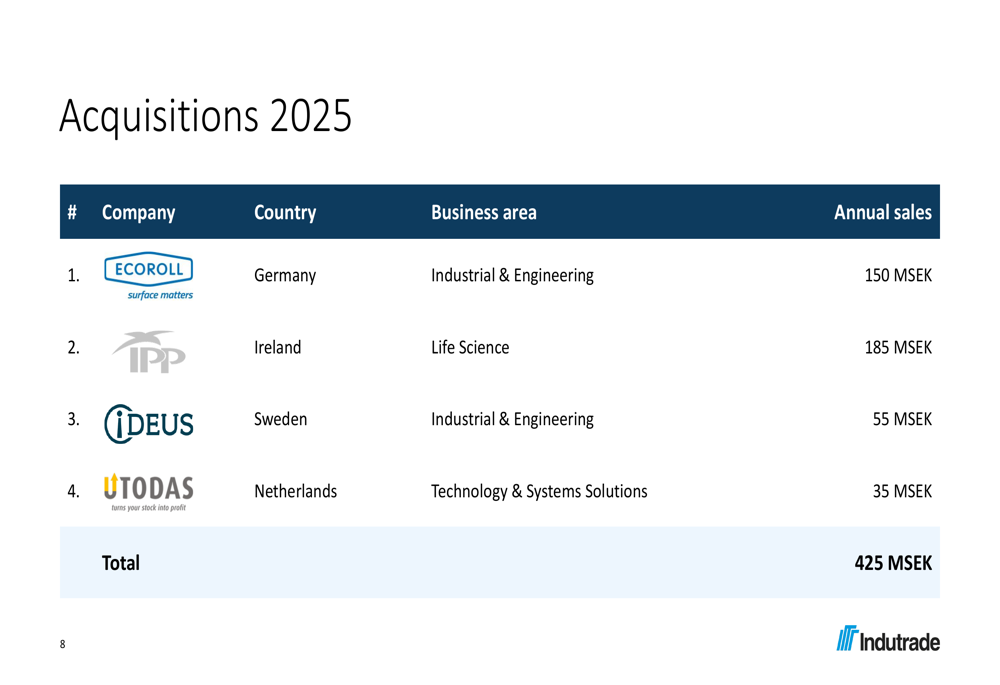Click the IPP company logo

(149, 351)
